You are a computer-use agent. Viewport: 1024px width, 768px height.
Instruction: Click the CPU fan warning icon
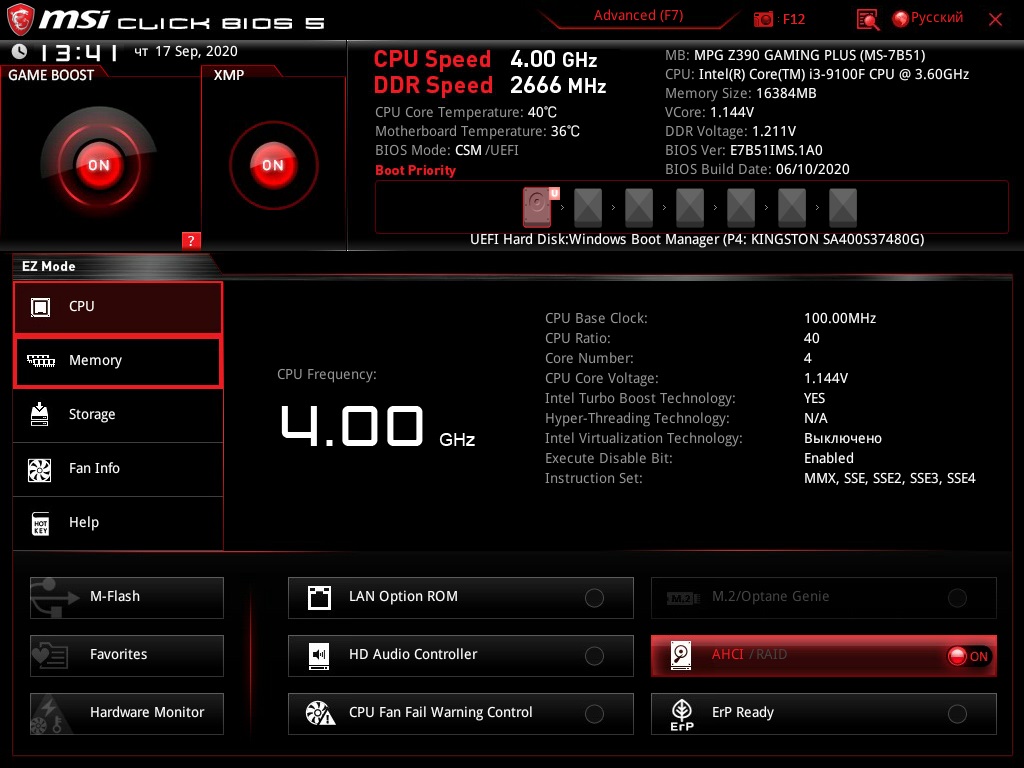coord(320,713)
